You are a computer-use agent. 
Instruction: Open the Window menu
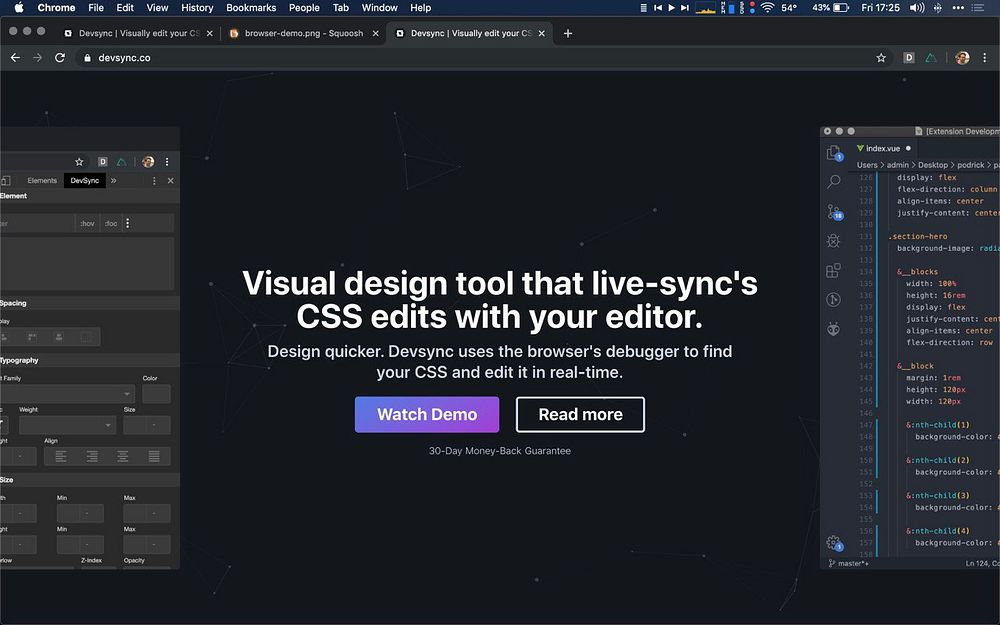pos(379,8)
